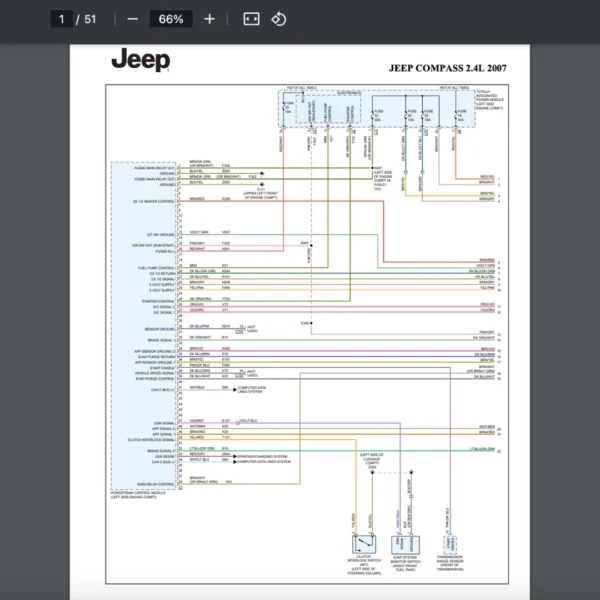Screen dimensions: 600x600
Task: Click the zoom out minus button
Action: pyautogui.click(x=133, y=19)
